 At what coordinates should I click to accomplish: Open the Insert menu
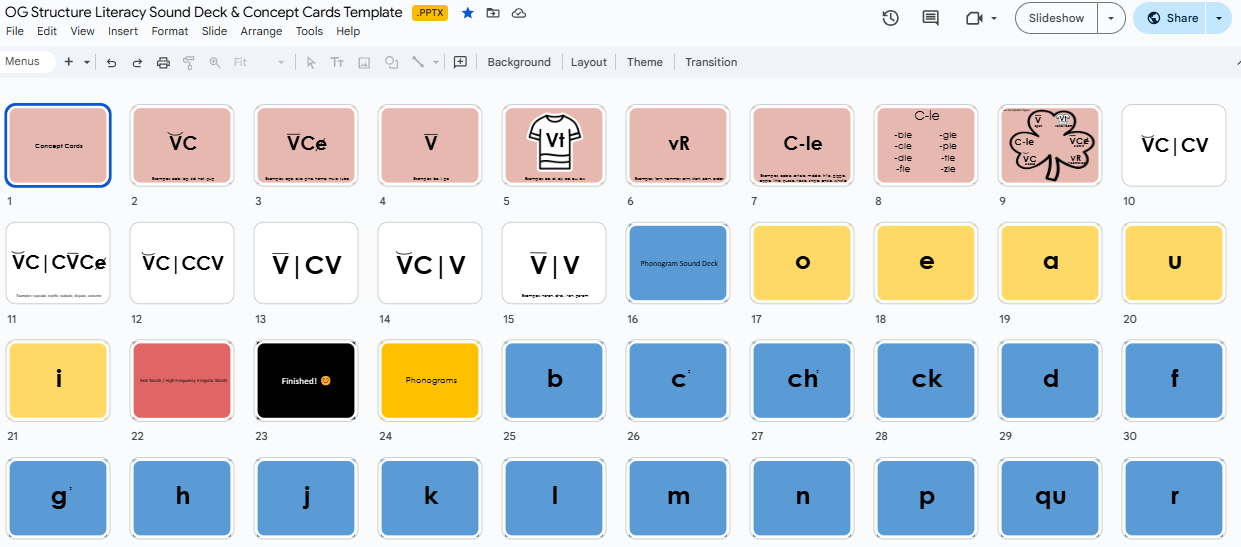[123, 31]
